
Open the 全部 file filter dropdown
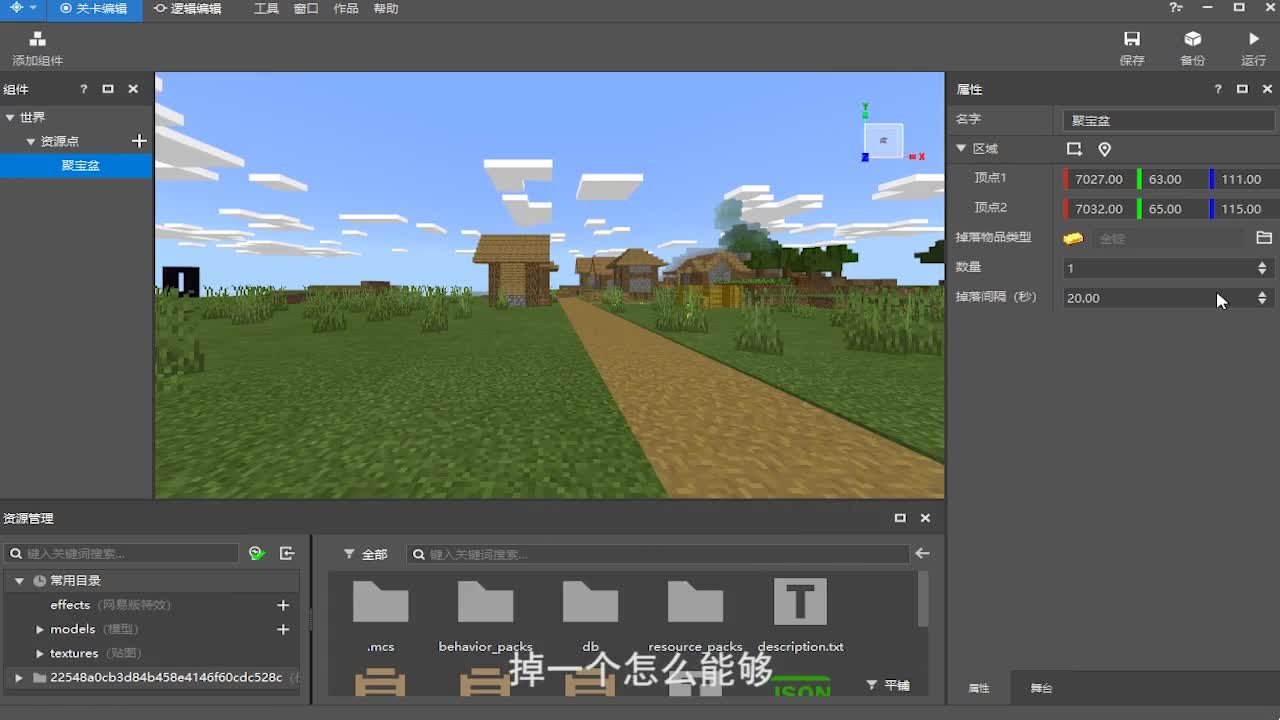click(365, 553)
